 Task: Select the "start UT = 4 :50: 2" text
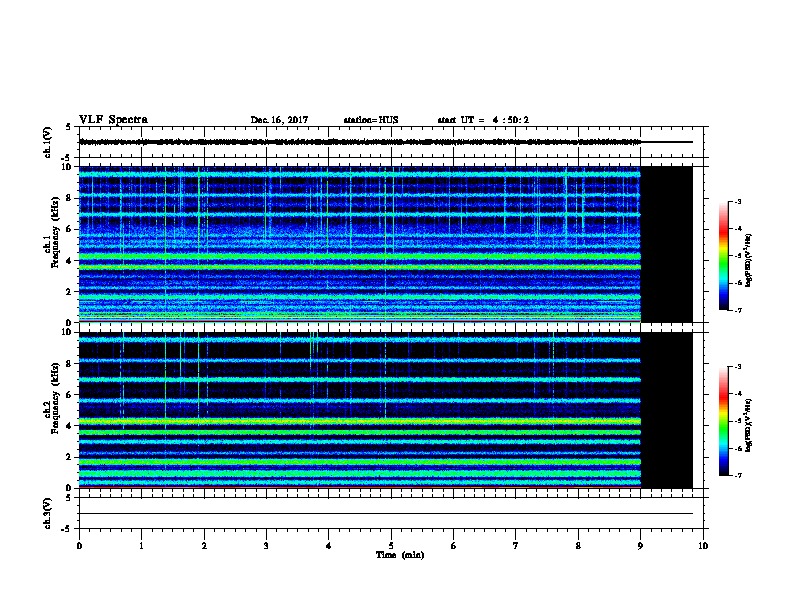click(x=483, y=120)
